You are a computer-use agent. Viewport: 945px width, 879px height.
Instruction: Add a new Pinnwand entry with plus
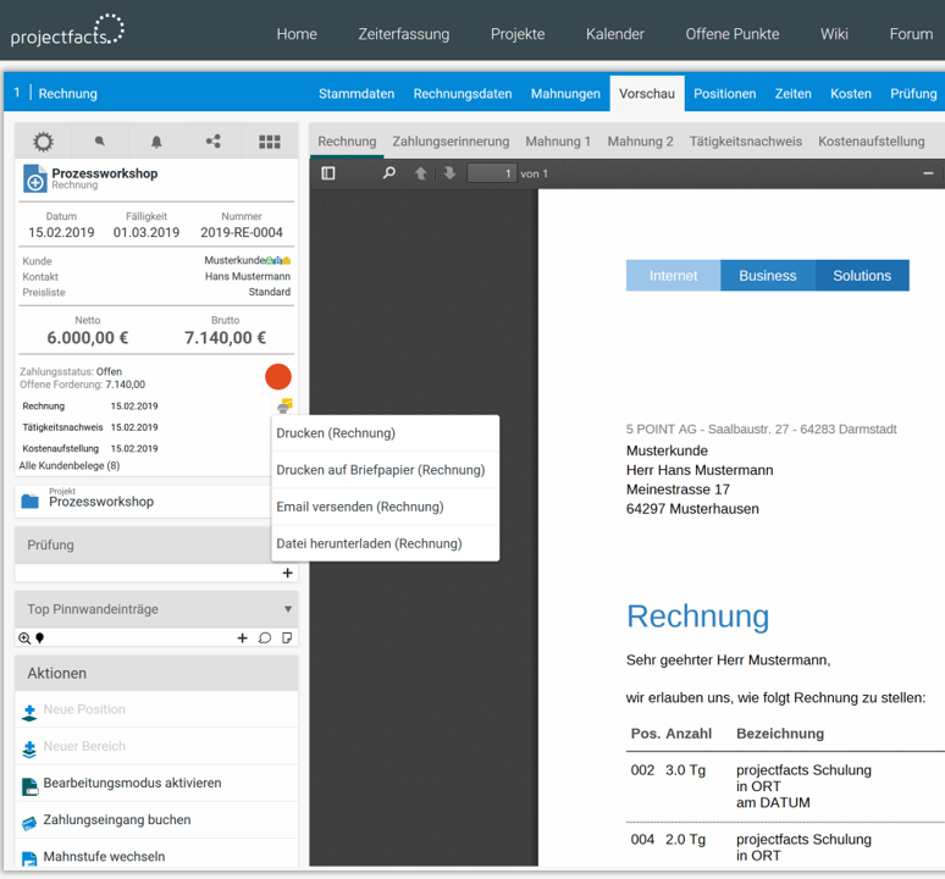[x=242, y=638]
